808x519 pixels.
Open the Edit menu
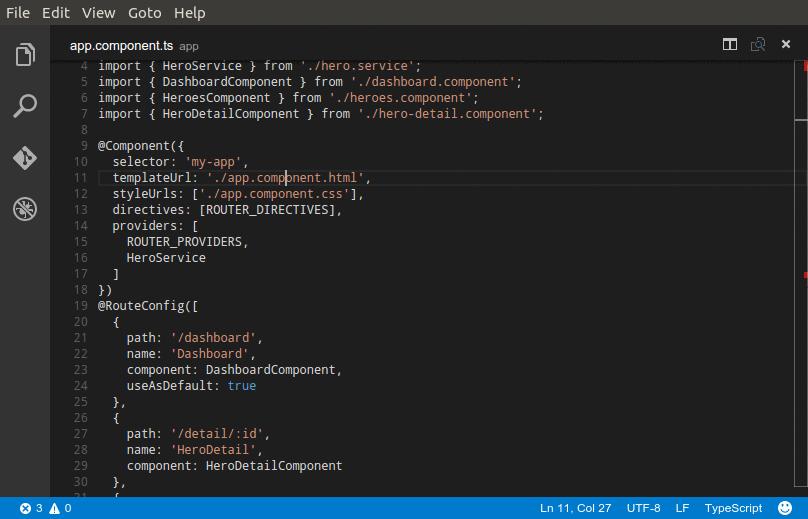click(56, 13)
